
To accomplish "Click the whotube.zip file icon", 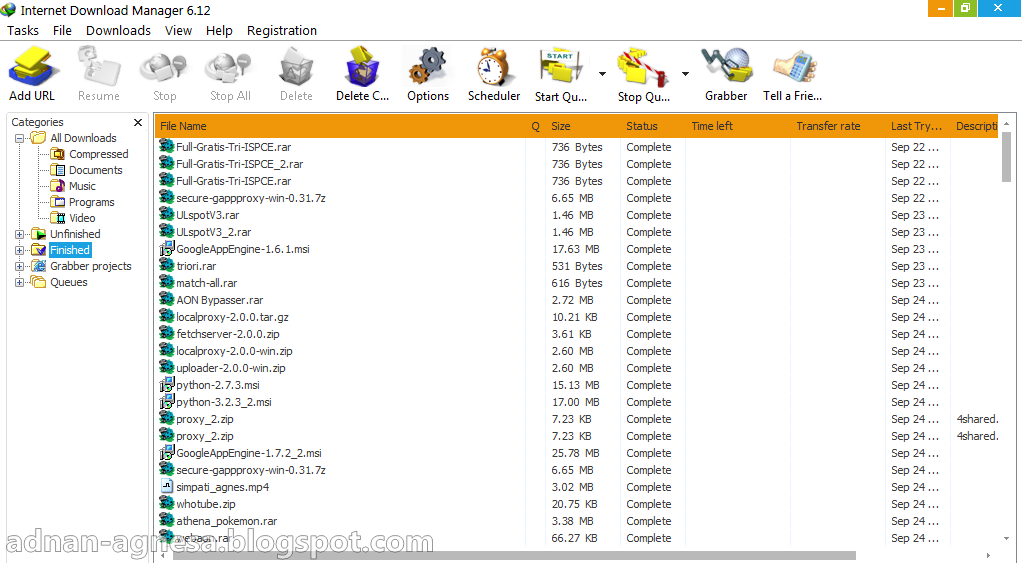I will pos(167,503).
